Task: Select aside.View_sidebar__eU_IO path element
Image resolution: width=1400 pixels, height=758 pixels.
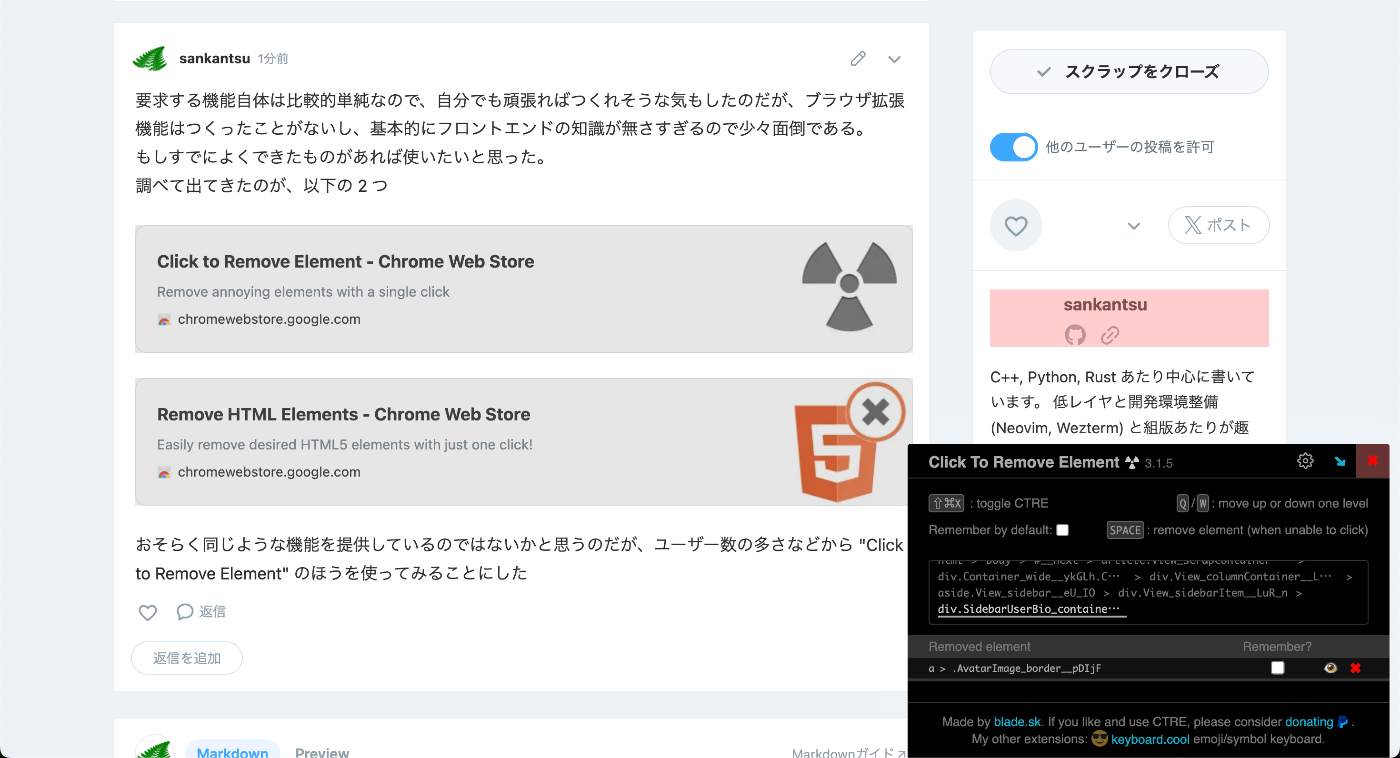Action: (x=1014, y=593)
